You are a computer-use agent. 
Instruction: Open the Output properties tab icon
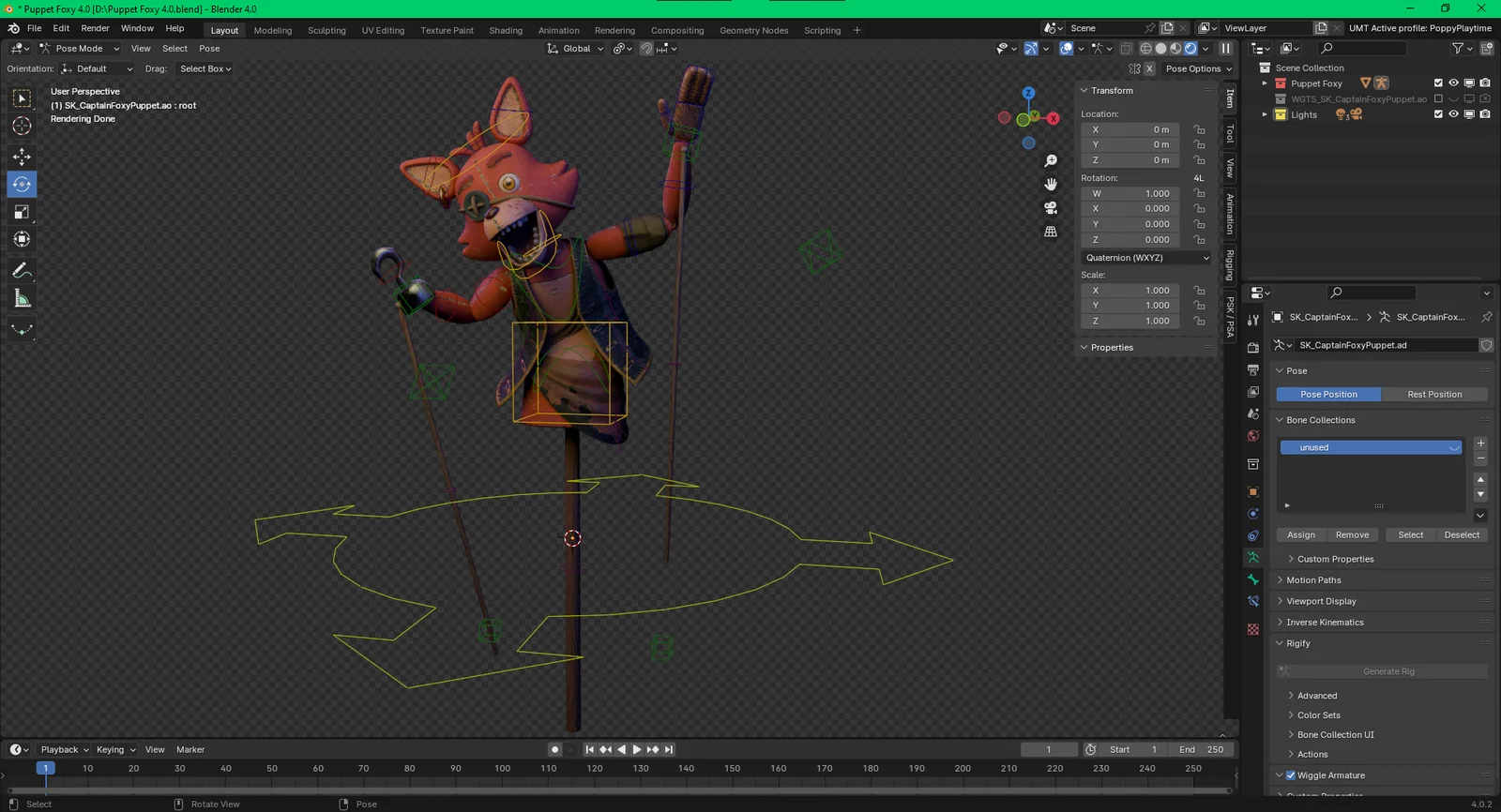click(x=1253, y=369)
